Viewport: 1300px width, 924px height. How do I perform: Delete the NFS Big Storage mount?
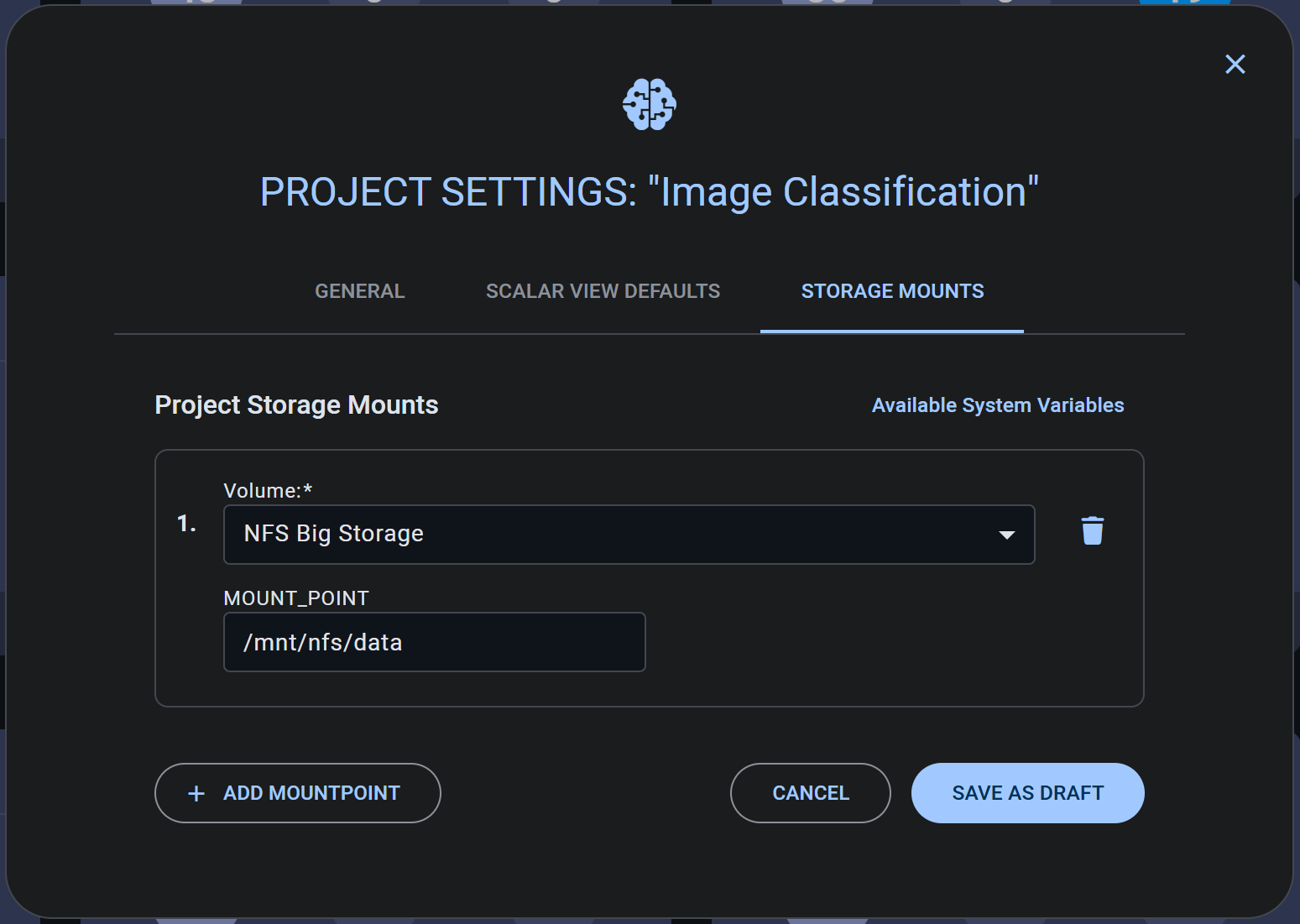pos(1092,531)
